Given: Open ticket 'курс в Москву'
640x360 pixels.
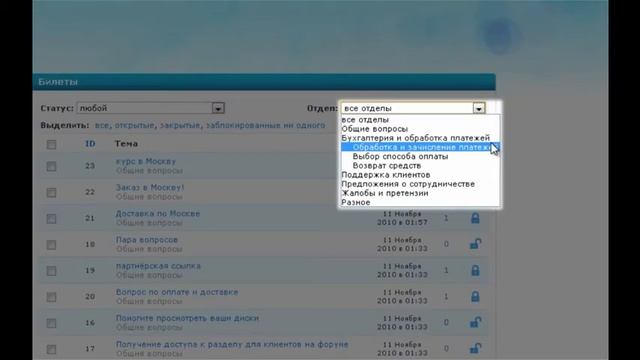Looking at the screenshot, I should click(146, 161).
